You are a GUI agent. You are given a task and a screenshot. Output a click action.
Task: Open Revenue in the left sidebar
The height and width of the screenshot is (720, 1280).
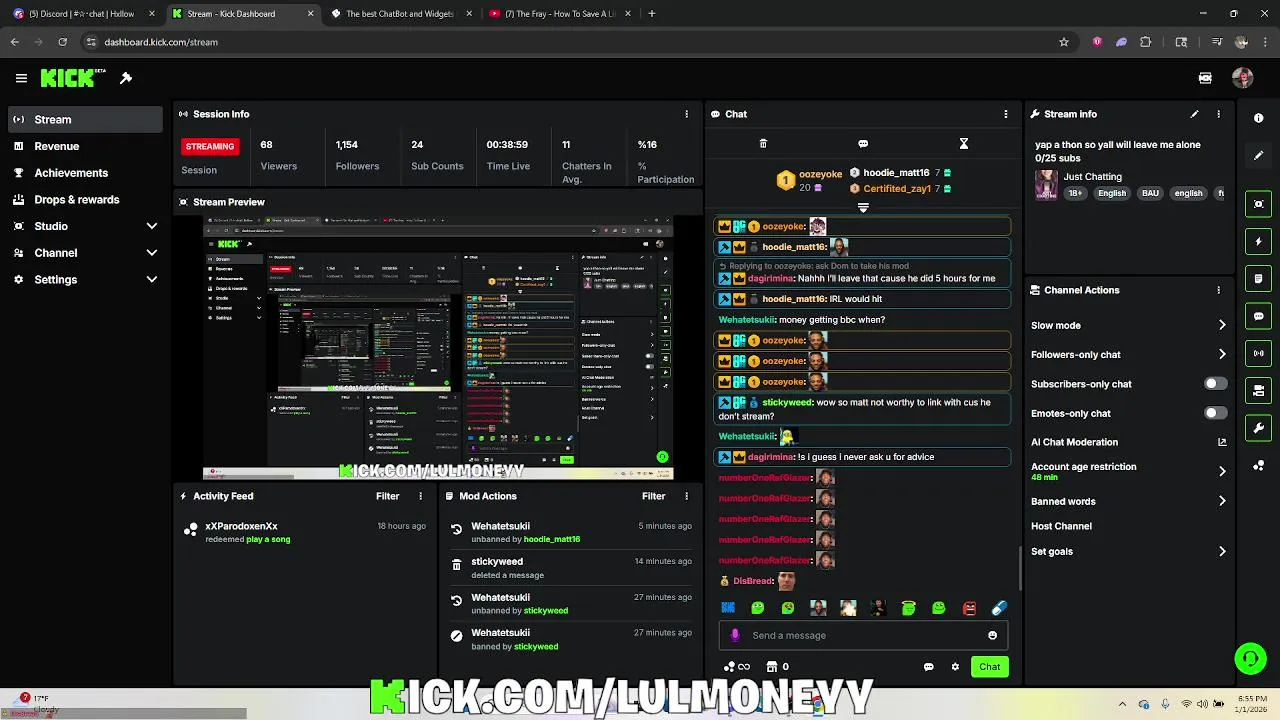click(85, 146)
